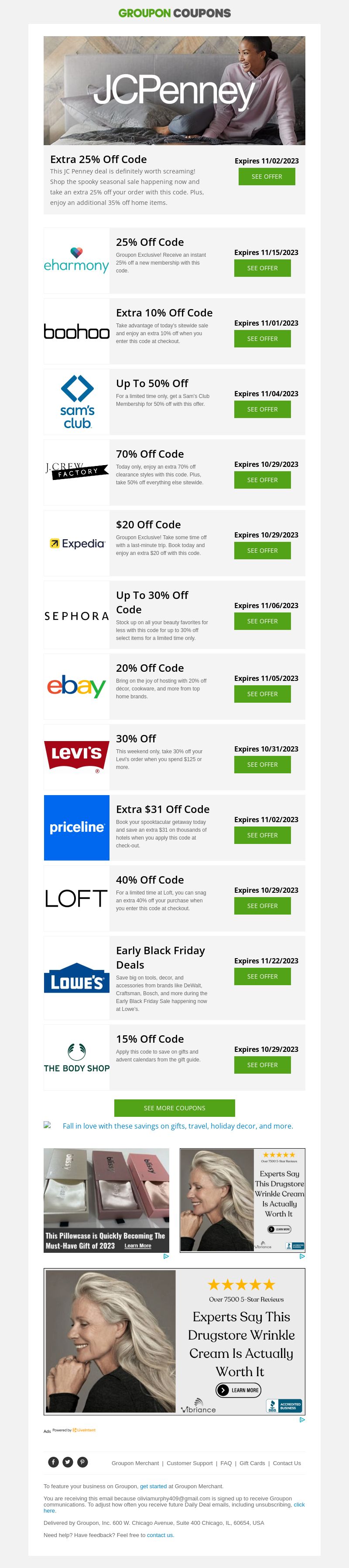This screenshot has height=1568, width=349.
Task: Click the eBay logo
Action: tap(77, 687)
